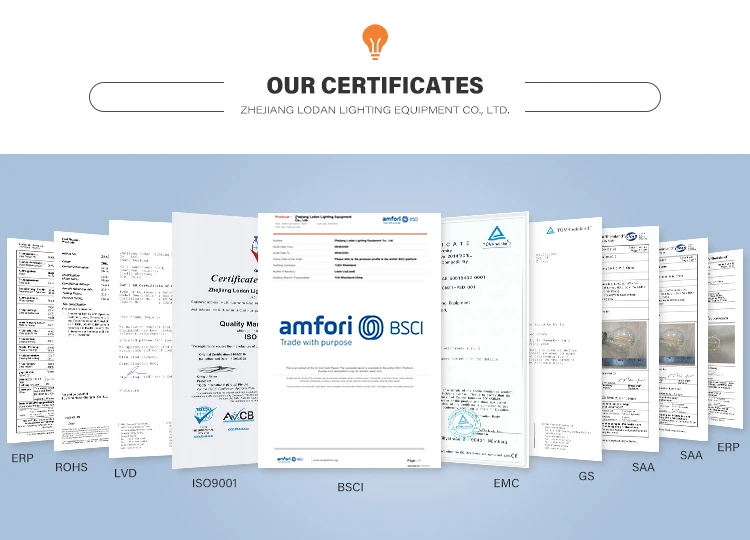750x540 pixels.
Task: Click the AJCB logo on ISO certificate
Action: click(x=238, y=417)
